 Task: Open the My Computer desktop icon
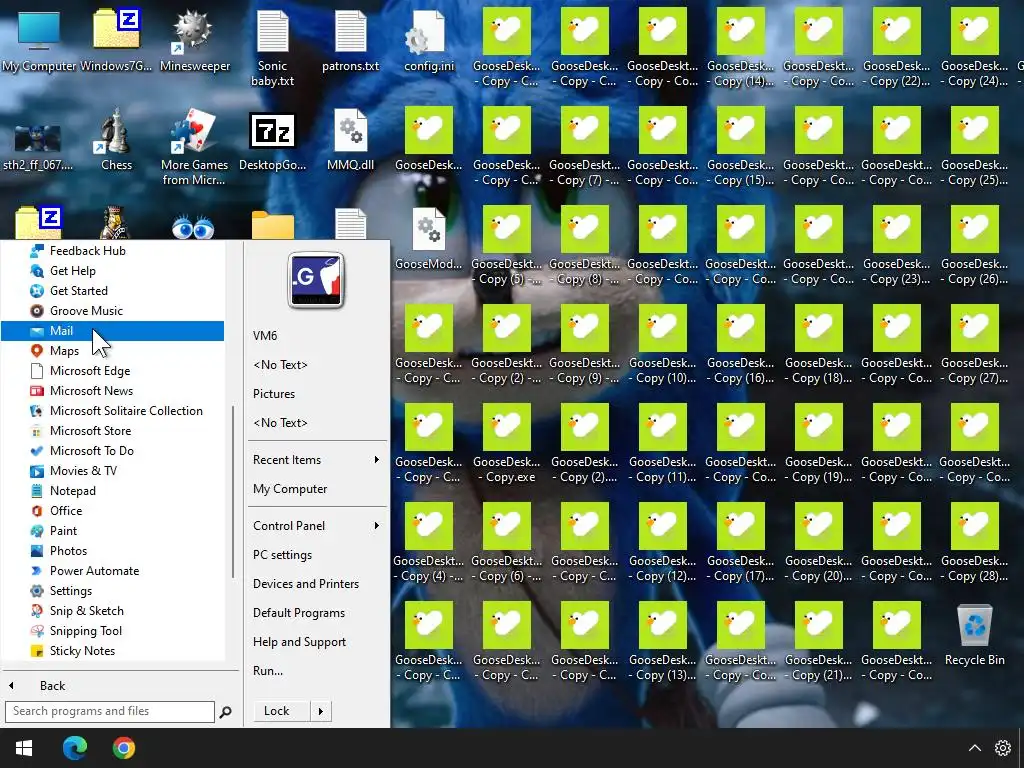pyautogui.click(x=39, y=40)
